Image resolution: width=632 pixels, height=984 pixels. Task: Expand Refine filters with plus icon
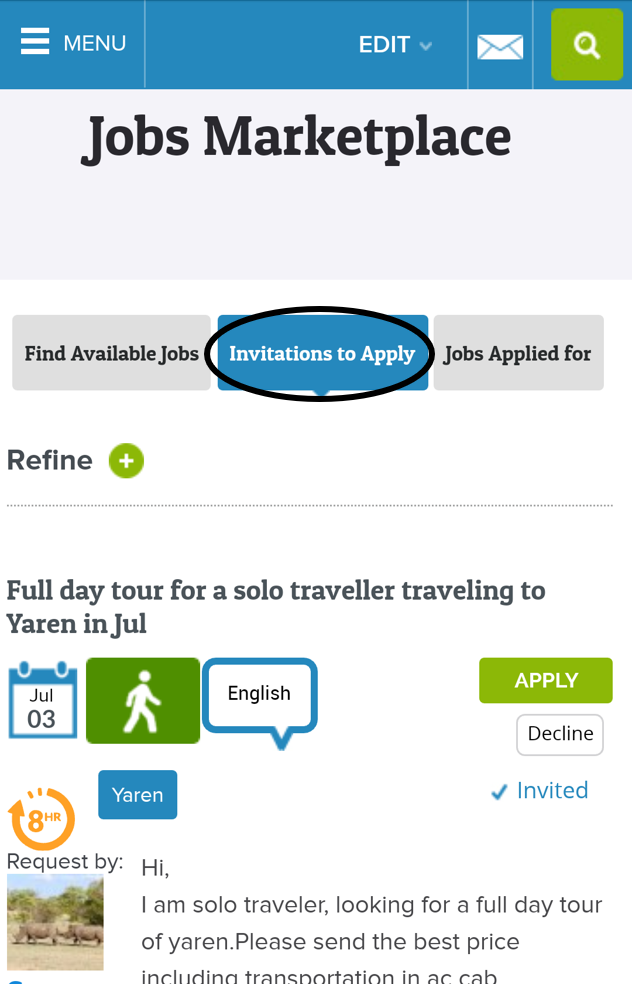point(127,461)
